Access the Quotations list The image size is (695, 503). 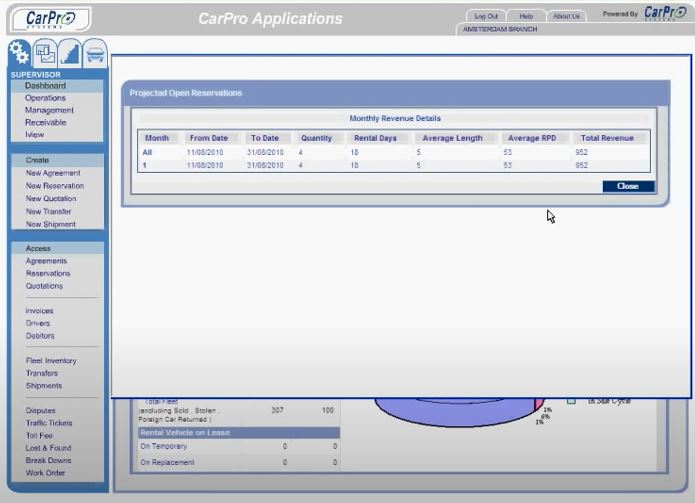coord(44,286)
